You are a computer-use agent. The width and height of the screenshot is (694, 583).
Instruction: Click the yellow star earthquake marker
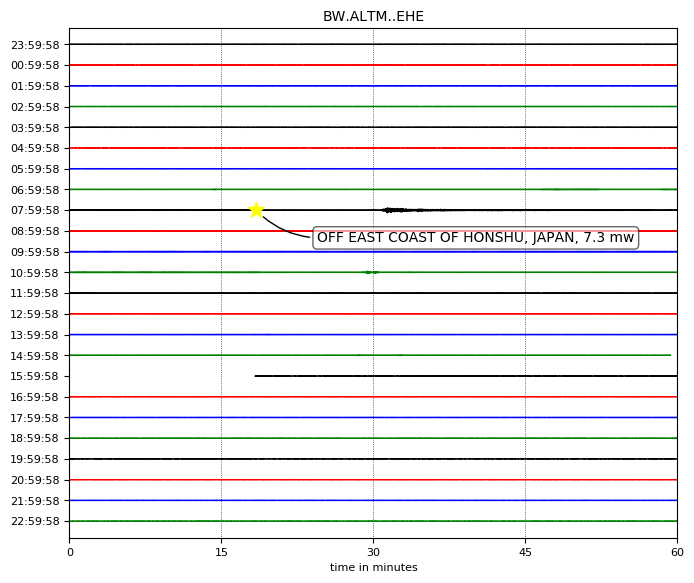256,210
